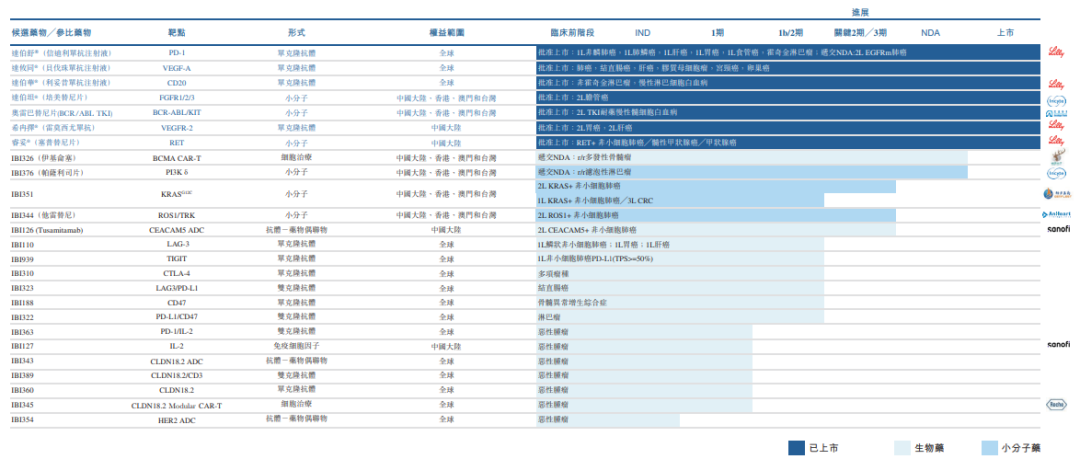Click the AnHeart logo beside the IBI344 row
The width and height of the screenshot is (1080, 459).
1057,215
